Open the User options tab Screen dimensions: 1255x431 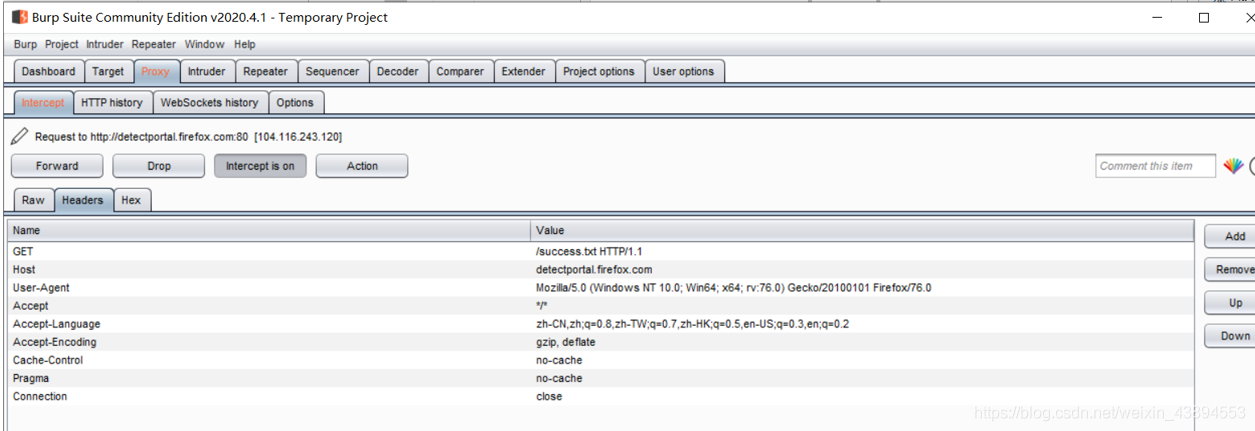tap(684, 72)
